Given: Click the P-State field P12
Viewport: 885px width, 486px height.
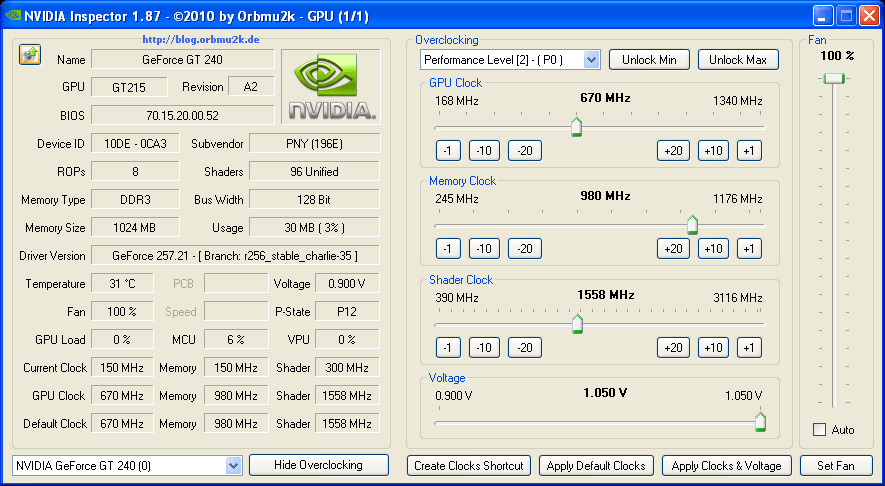Looking at the screenshot, I should [347, 312].
